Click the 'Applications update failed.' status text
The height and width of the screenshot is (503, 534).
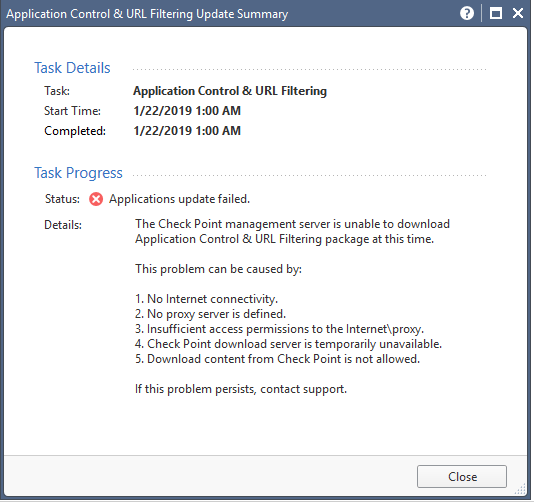tap(179, 199)
